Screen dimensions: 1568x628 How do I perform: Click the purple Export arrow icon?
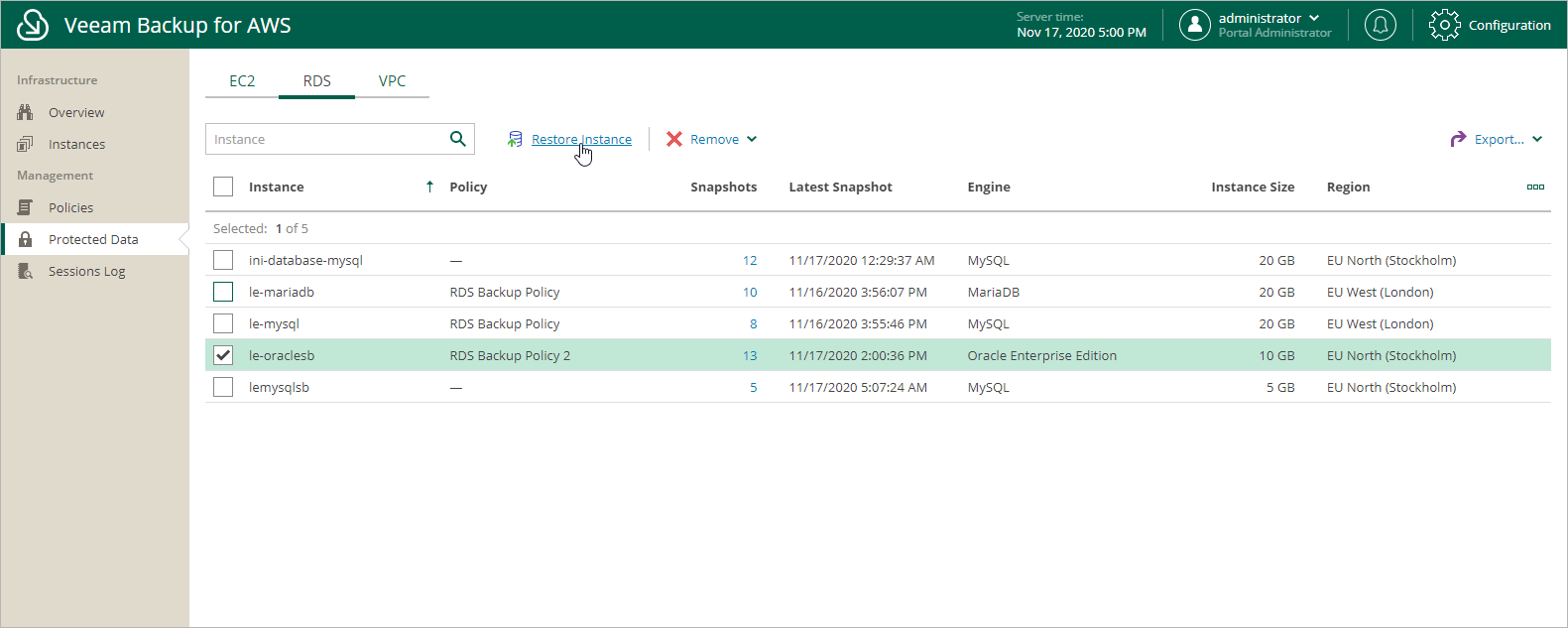click(1458, 139)
